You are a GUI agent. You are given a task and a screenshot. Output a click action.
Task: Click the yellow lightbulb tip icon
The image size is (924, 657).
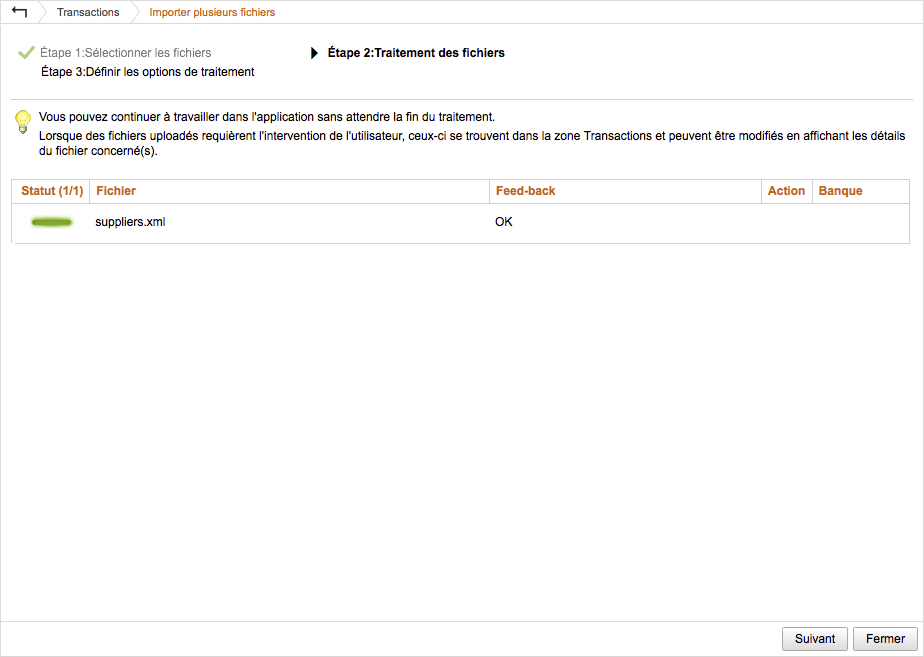pyautogui.click(x=22, y=122)
